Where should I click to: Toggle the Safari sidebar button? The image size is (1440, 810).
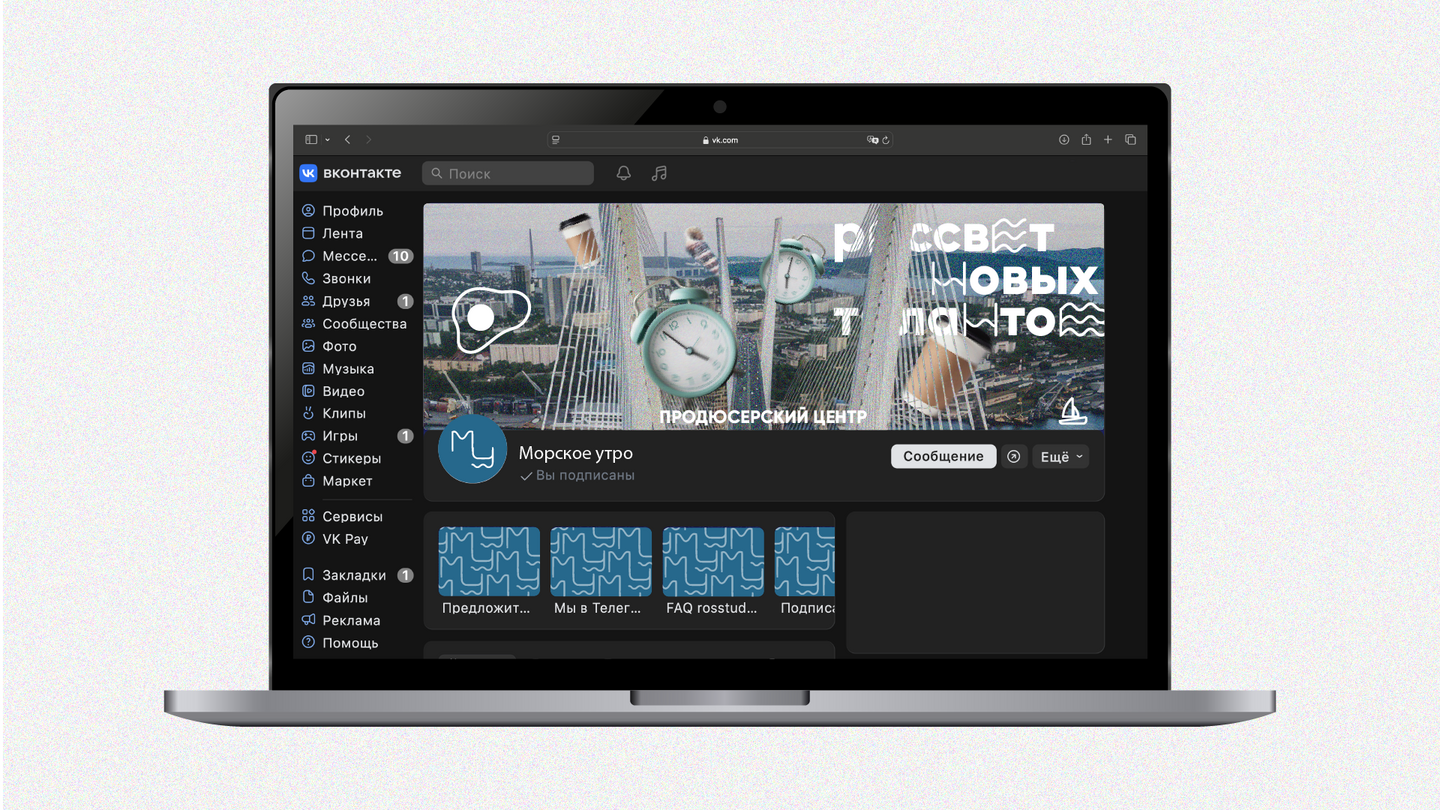pyautogui.click(x=311, y=140)
